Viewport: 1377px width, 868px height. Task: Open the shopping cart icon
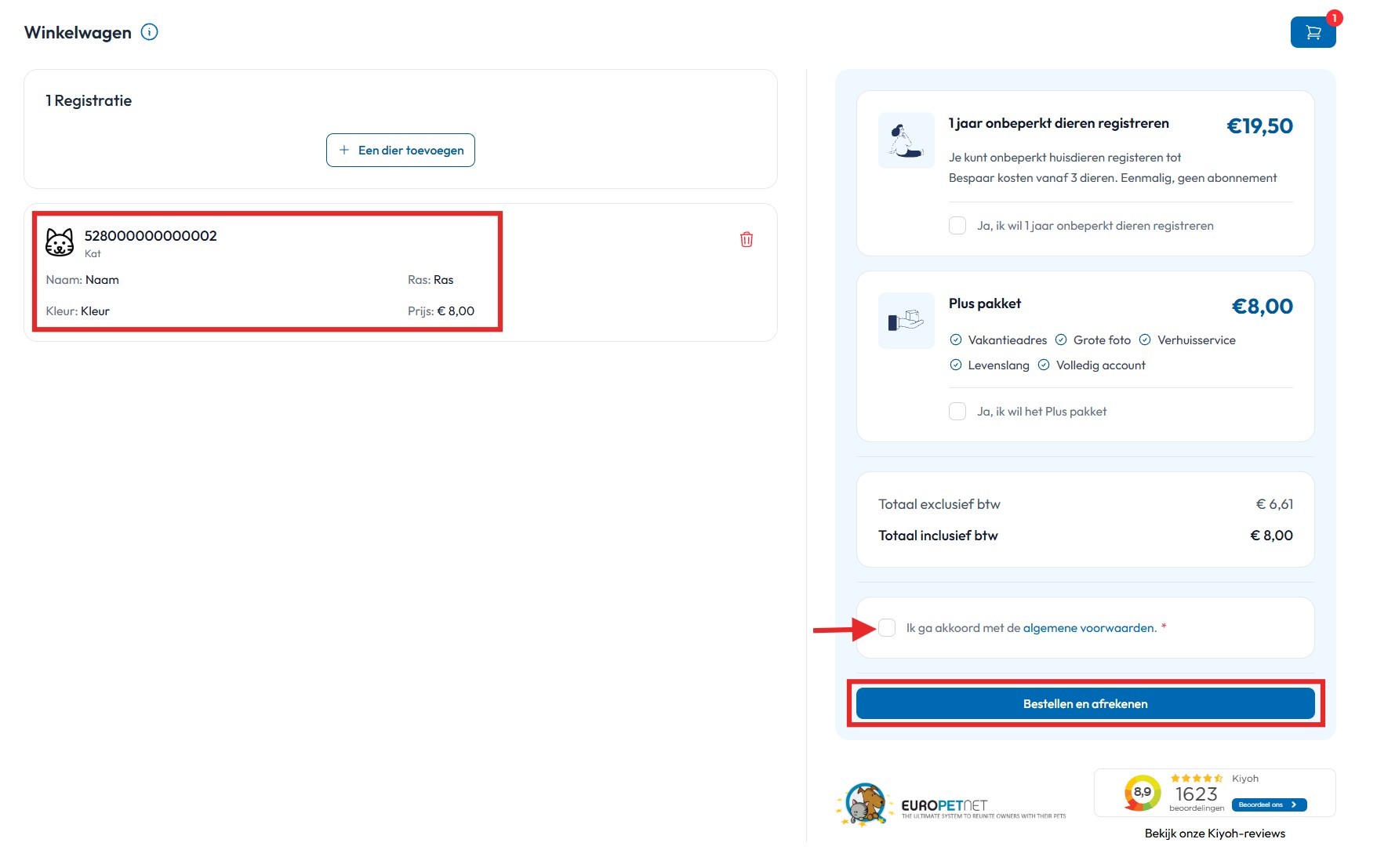(1313, 33)
